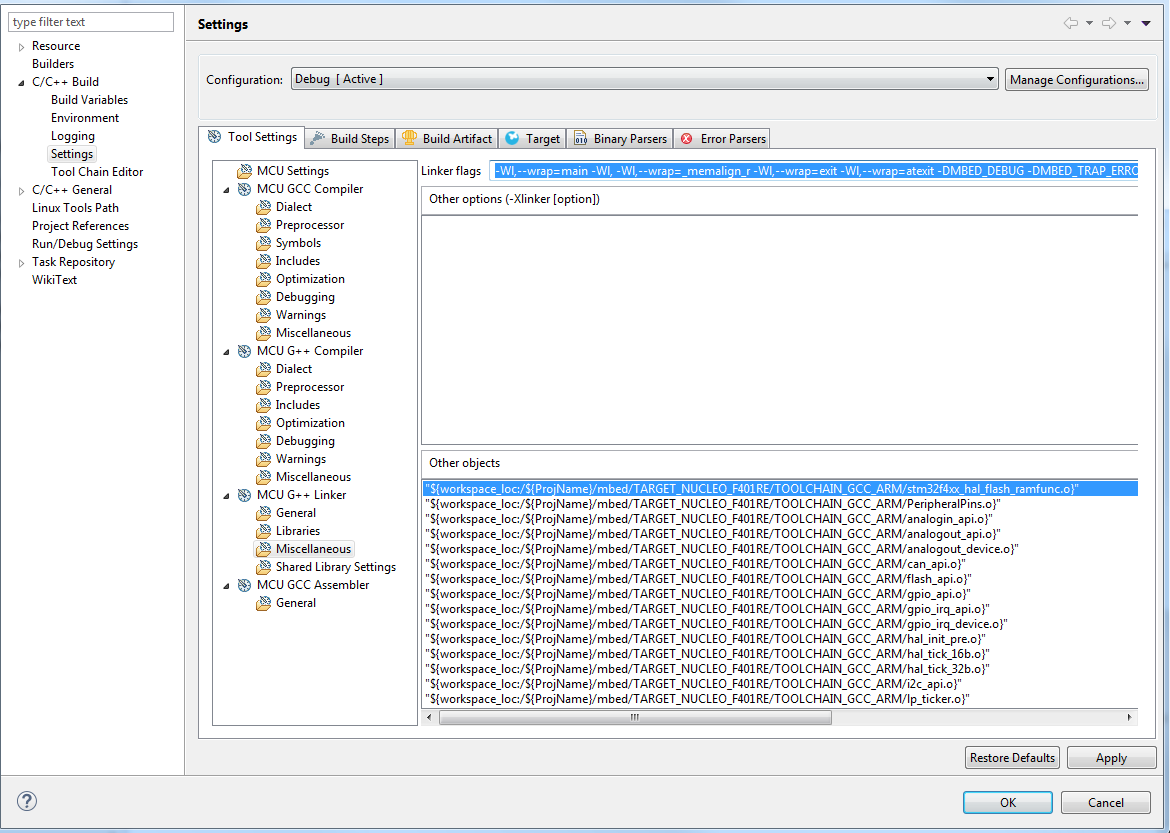The width and height of the screenshot is (1170, 833).
Task: Click into the Linker flags field
Action: point(814,171)
